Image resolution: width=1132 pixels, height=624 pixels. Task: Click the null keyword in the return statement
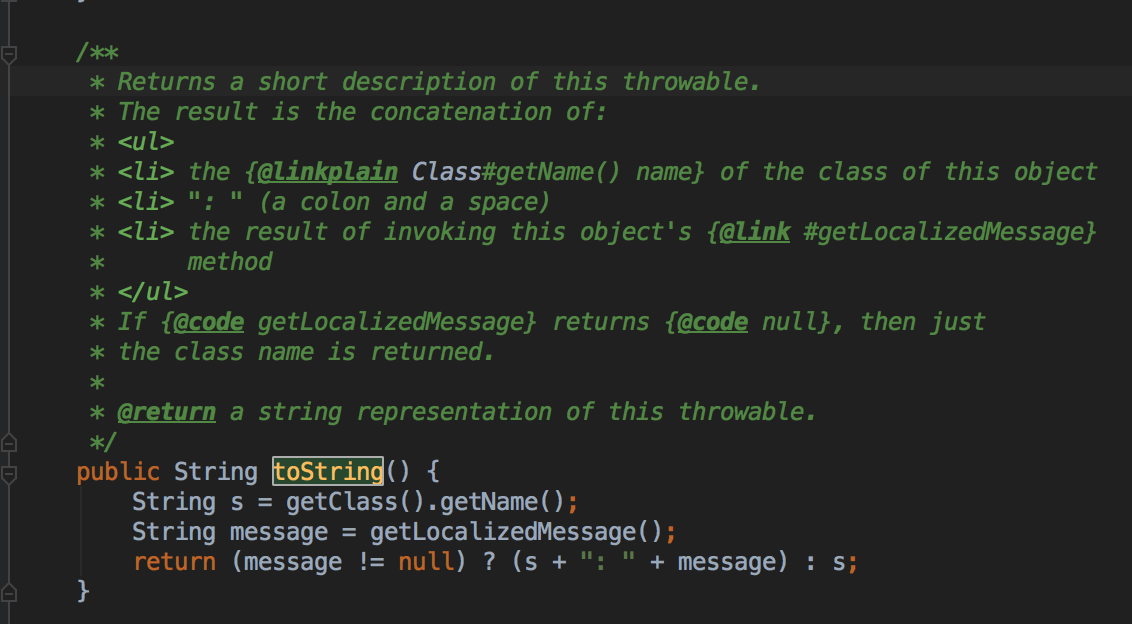coord(425,561)
